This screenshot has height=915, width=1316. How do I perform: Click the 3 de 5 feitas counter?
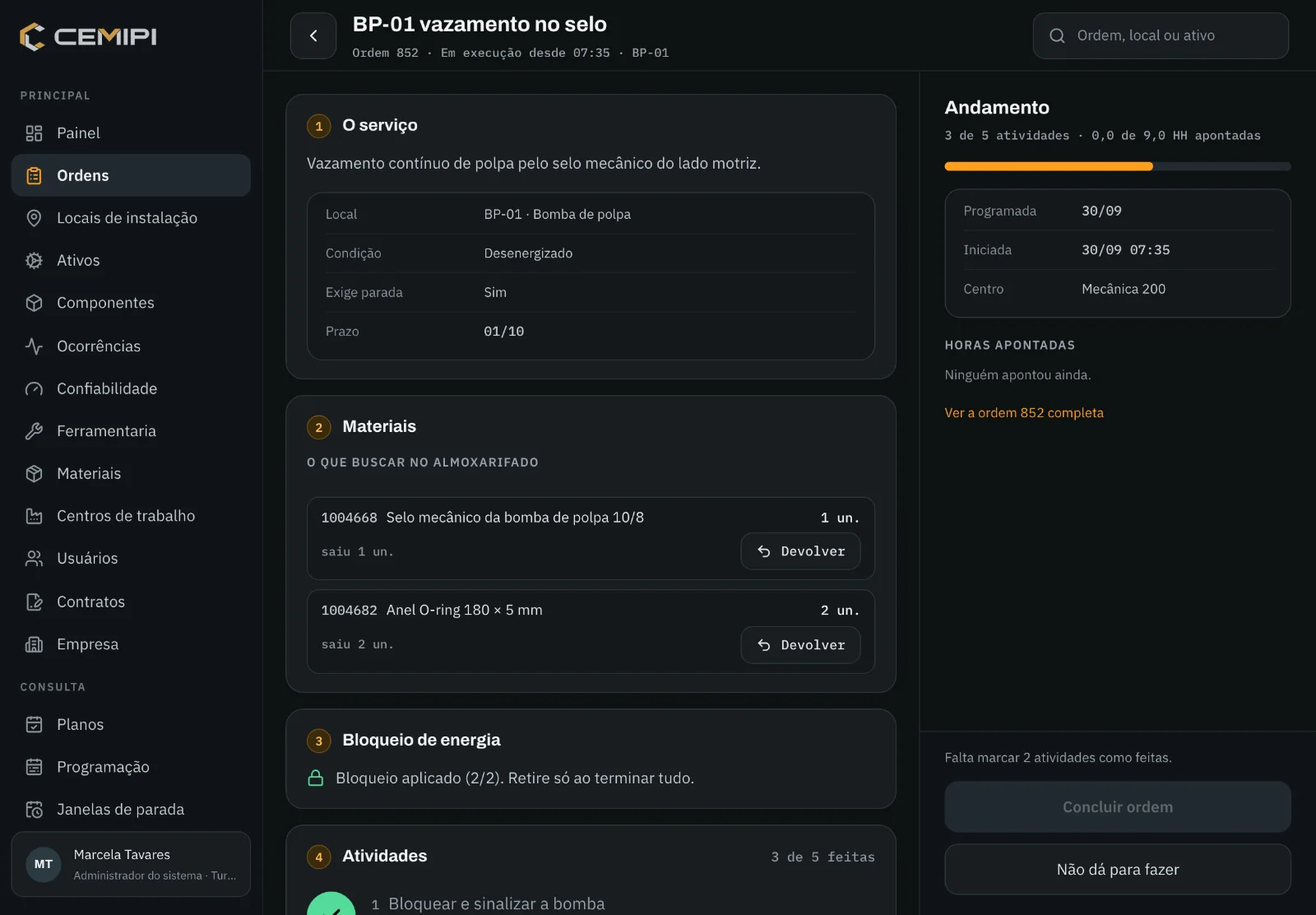(822, 857)
